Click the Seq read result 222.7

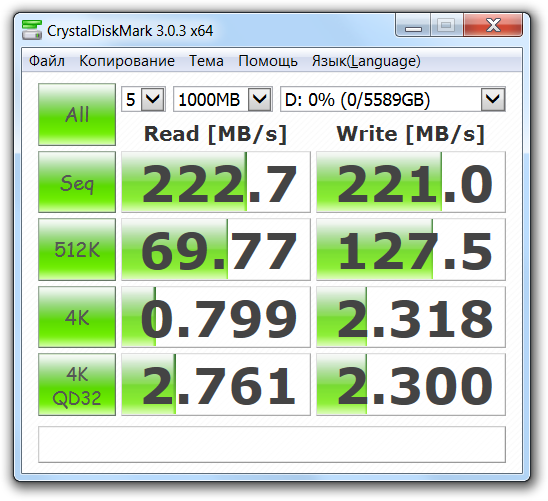[216, 182]
